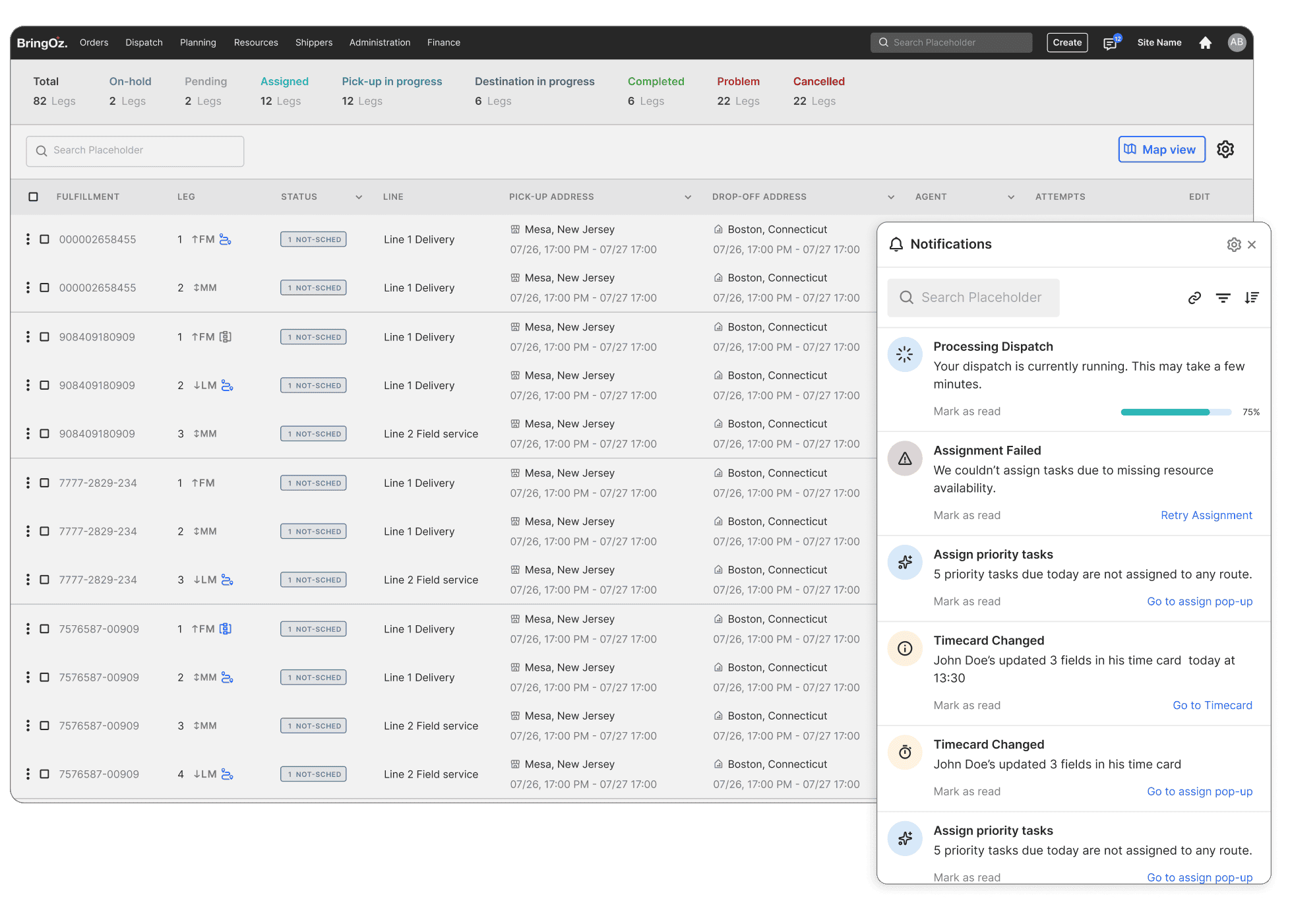Click the timer icon of second Timecard Changed
This screenshot has width=1290, height=924.
[x=905, y=753]
